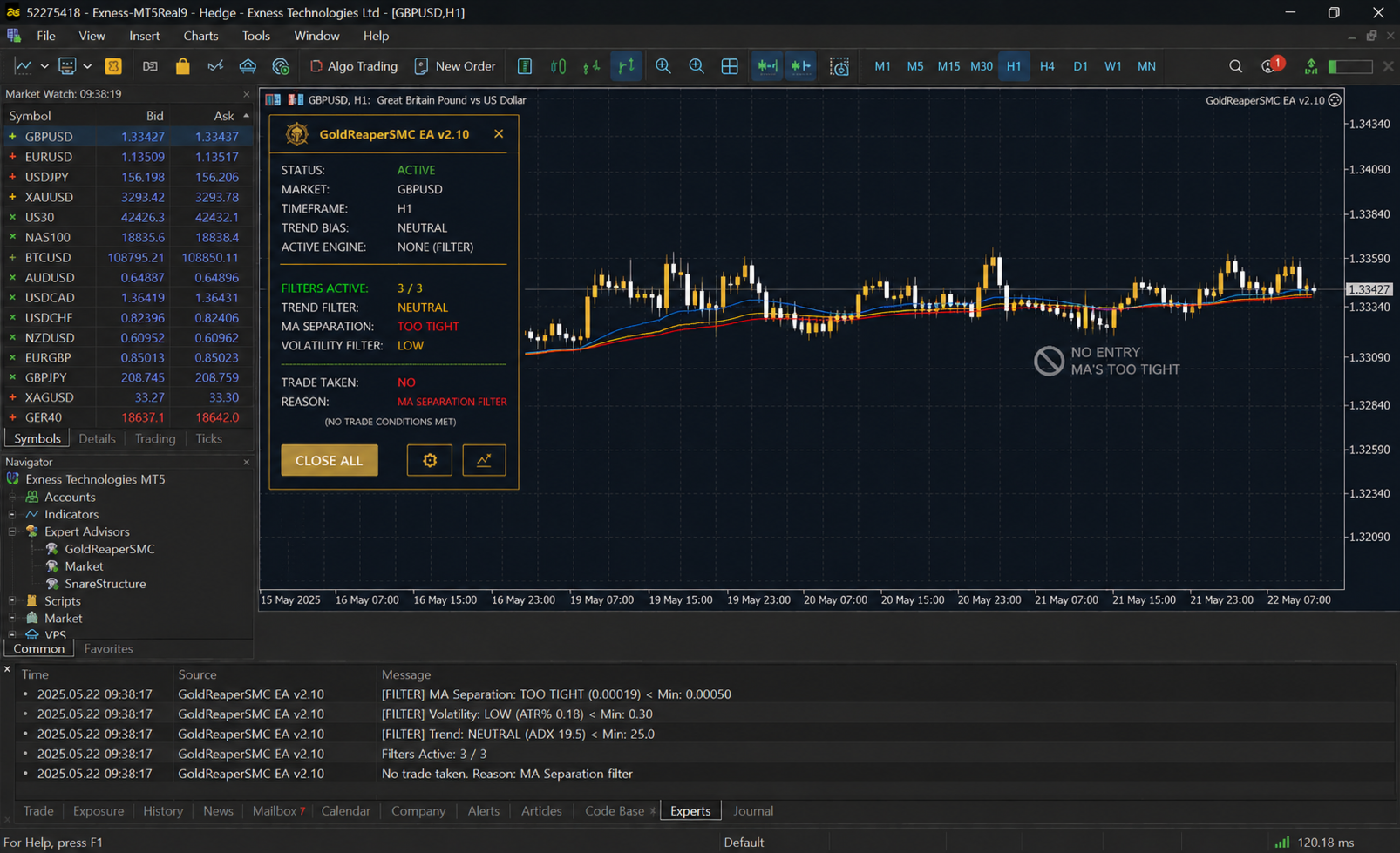Image resolution: width=1400 pixels, height=853 pixels.
Task: Switch chart to candlestick display
Action: 558,66
